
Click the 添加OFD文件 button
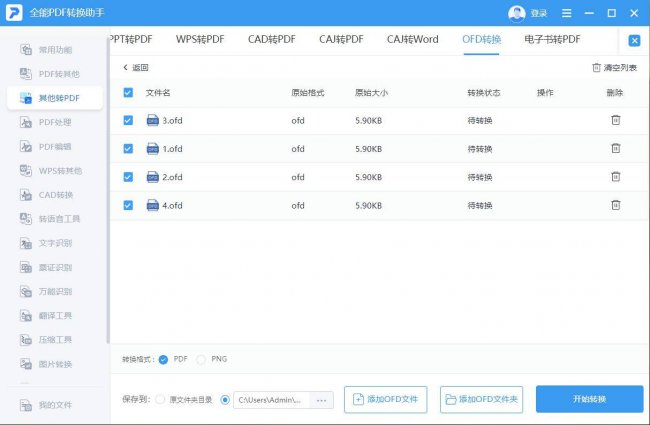point(386,400)
